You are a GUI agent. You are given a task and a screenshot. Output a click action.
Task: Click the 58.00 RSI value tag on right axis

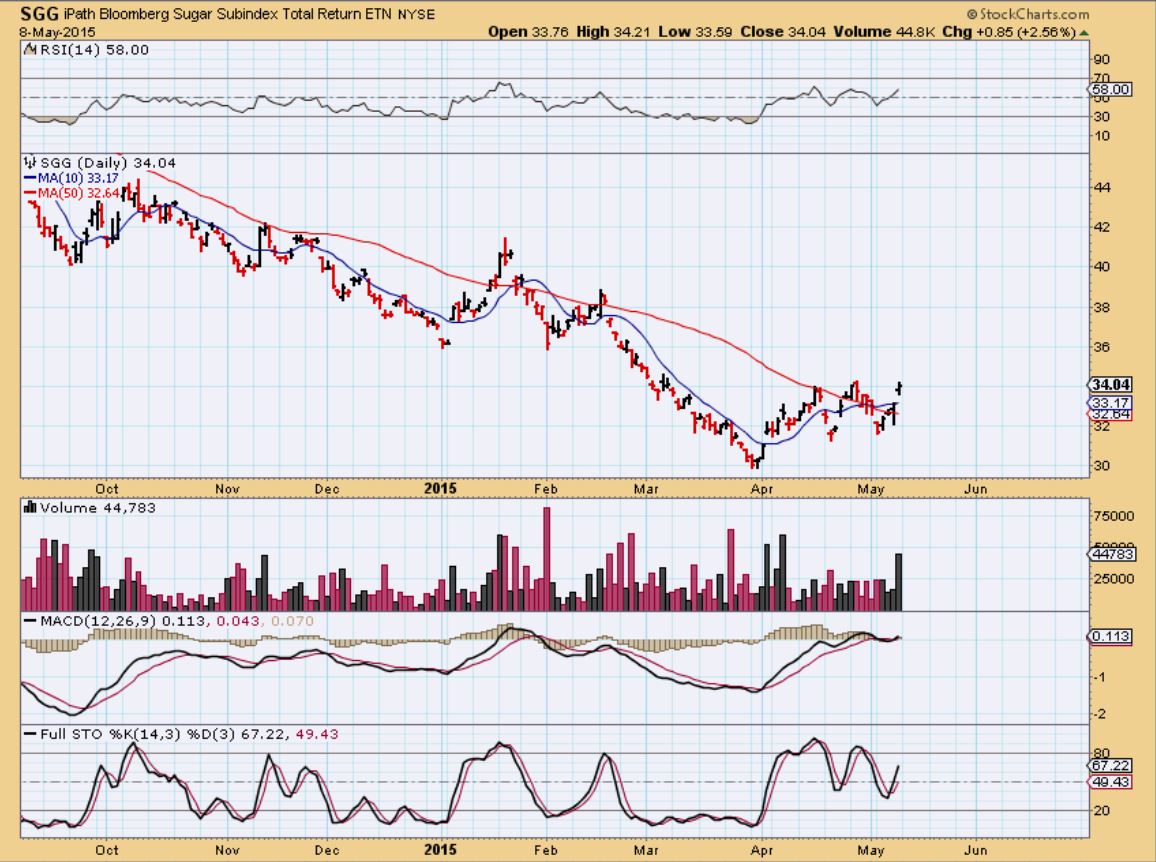click(x=1110, y=89)
